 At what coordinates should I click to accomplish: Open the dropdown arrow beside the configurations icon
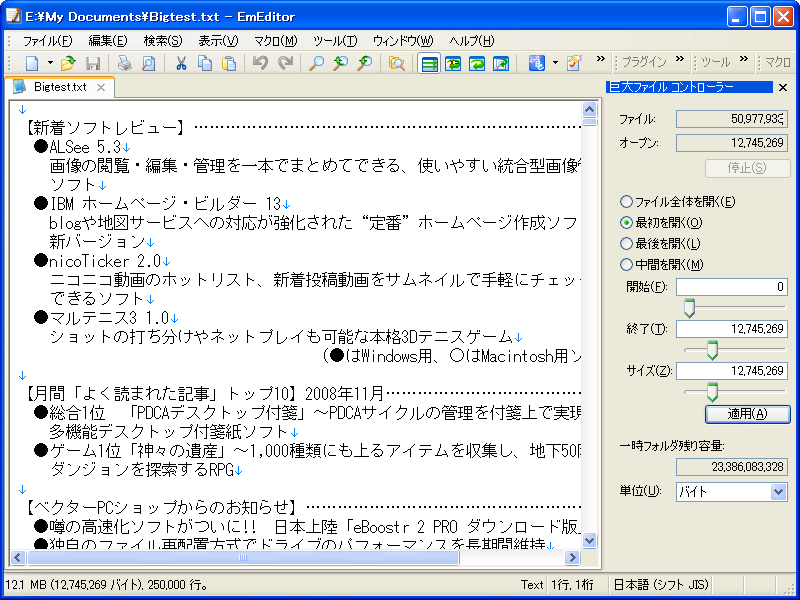click(x=555, y=63)
